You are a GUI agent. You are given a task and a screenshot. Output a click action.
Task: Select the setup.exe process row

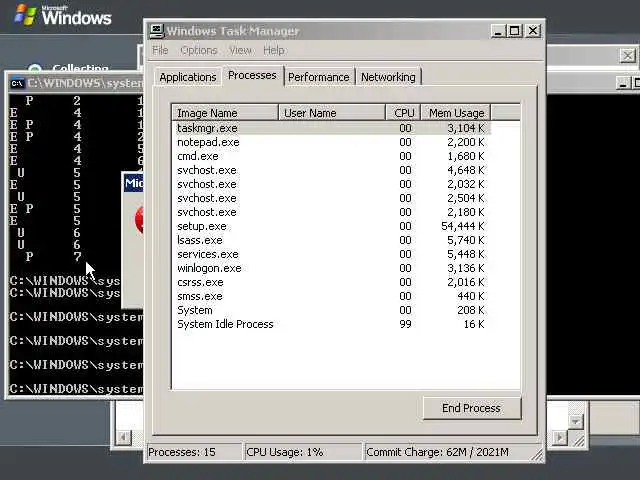[x=331, y=226]
